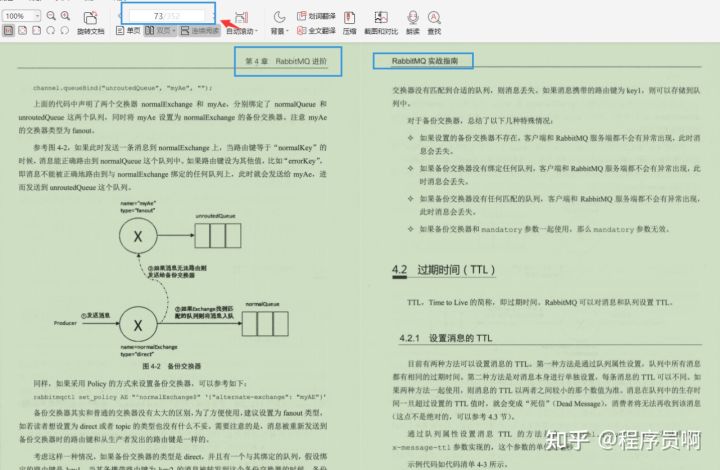Click the 压缩 compress icon
Screen dimensions: 720x470
[x=349, y=18]
